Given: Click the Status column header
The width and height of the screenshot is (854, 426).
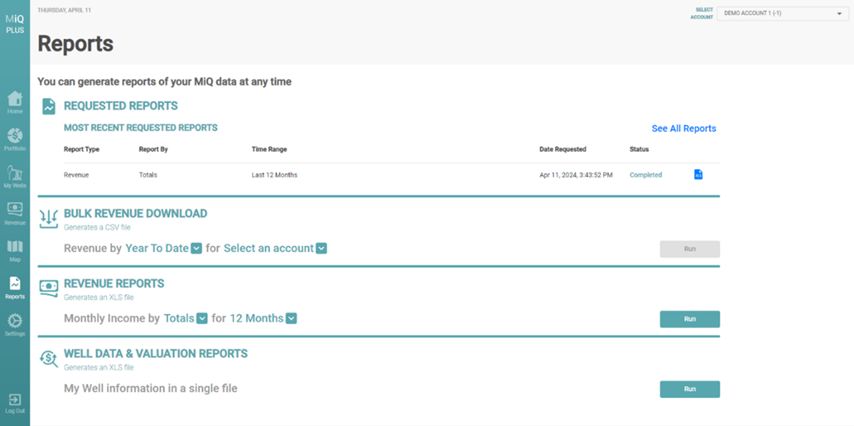Looking at the screenshot, I should point(639,149).
